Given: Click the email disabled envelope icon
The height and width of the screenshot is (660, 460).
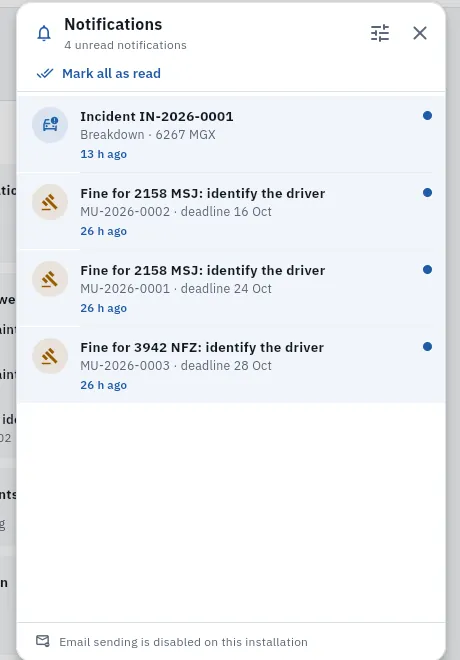Looking at the screenshot, I should [x=43, y=641].
